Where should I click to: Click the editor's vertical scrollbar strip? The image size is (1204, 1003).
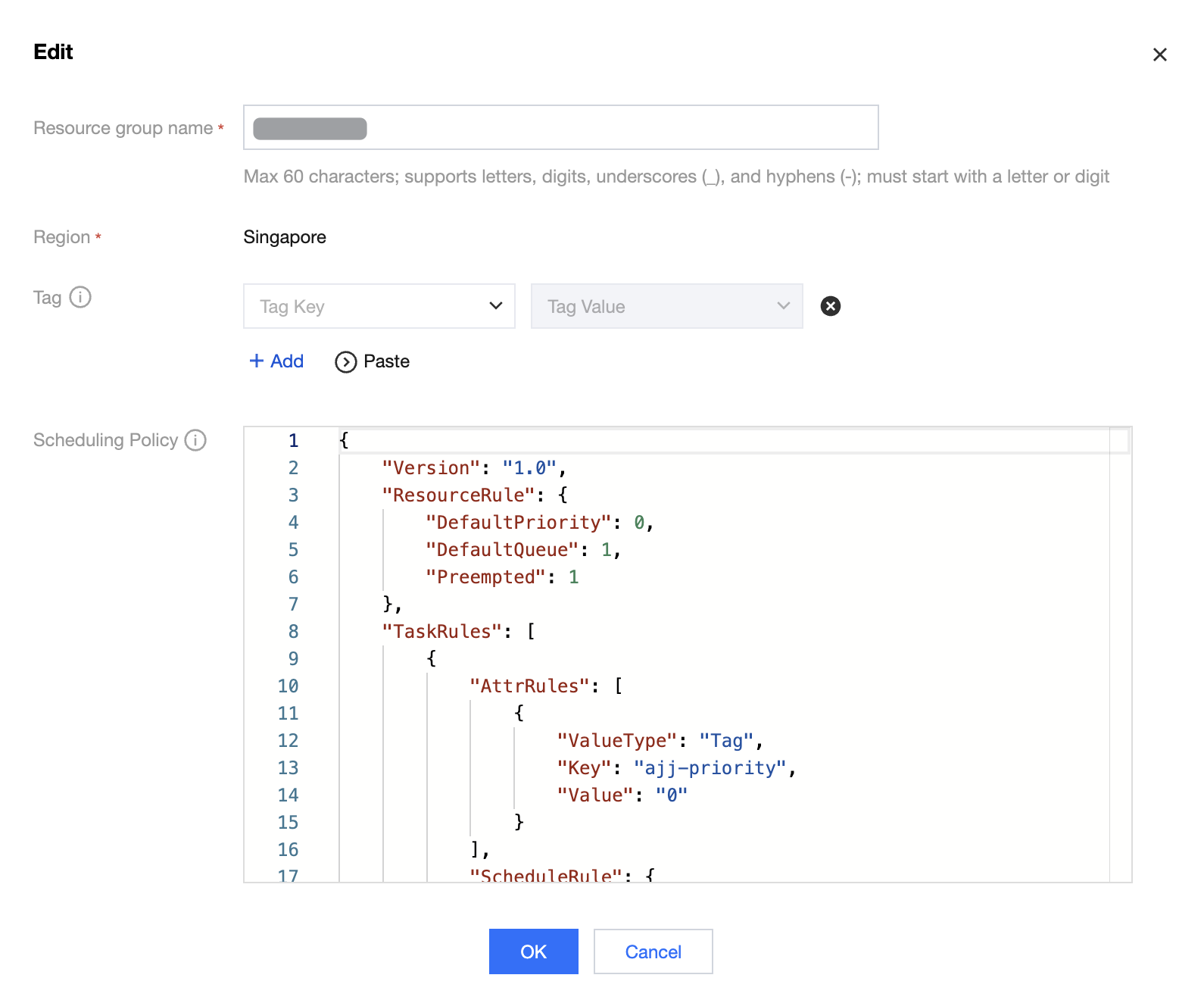pos(1120,651)
